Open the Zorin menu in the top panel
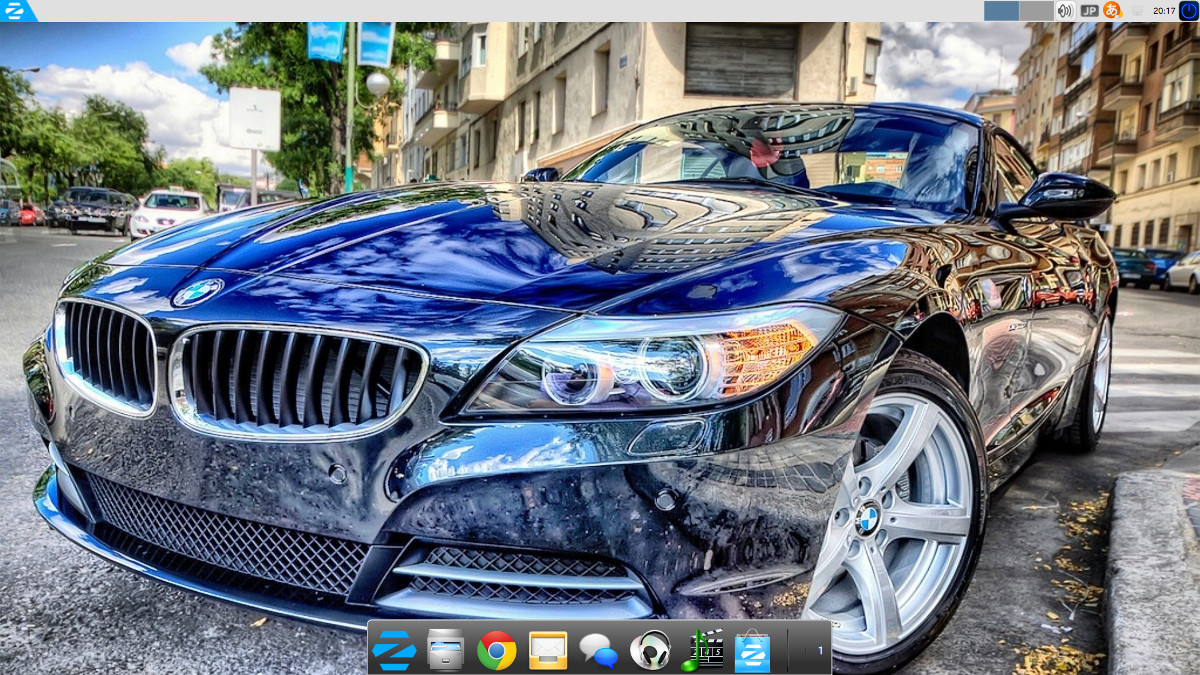Image resolution: width=1200 pixels, height=675 pixels. 17,10
